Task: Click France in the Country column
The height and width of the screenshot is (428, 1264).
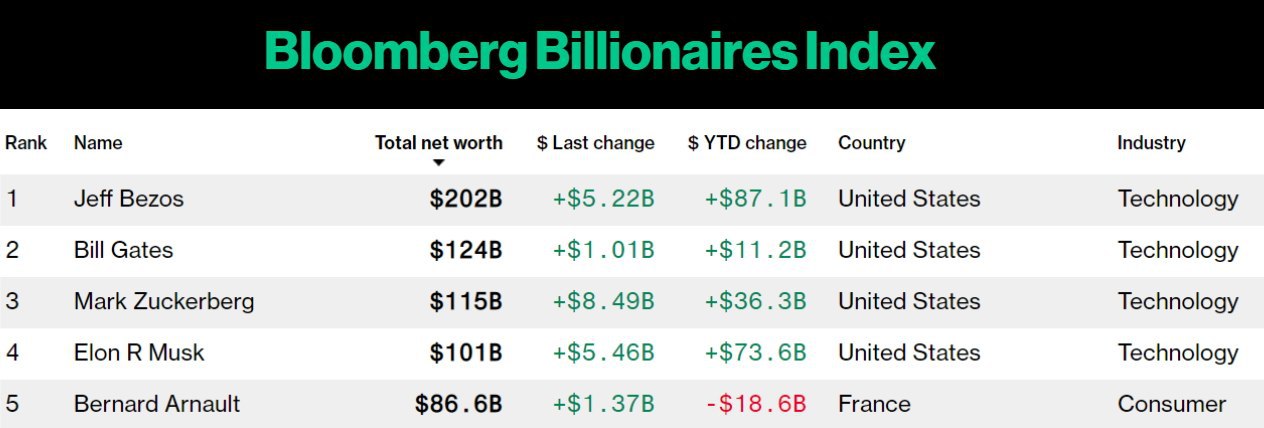Action: [x=874, y=404]
